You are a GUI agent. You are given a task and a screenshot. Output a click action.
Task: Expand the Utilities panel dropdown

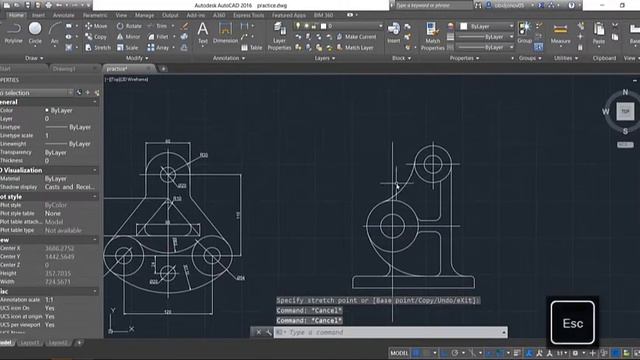(566, 58)
